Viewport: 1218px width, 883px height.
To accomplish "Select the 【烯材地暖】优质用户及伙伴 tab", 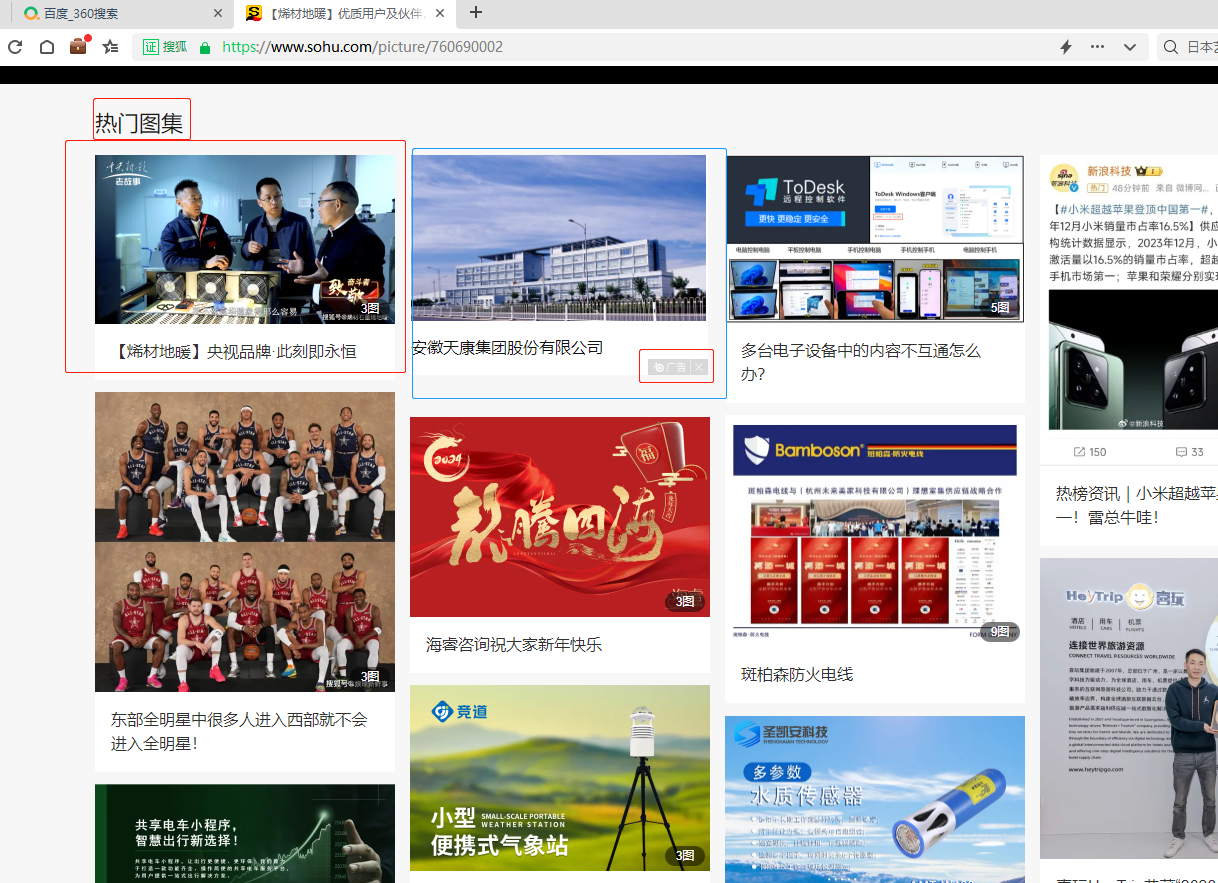I will coord(345,13).
